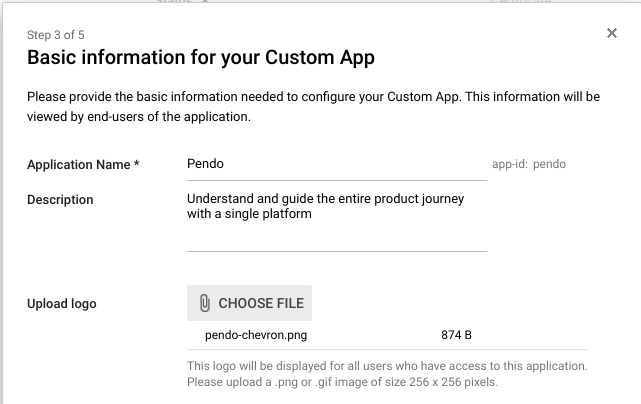Close the Custom App dialog
This screenshot has width=641, height=404.
(x=612, y=33)
